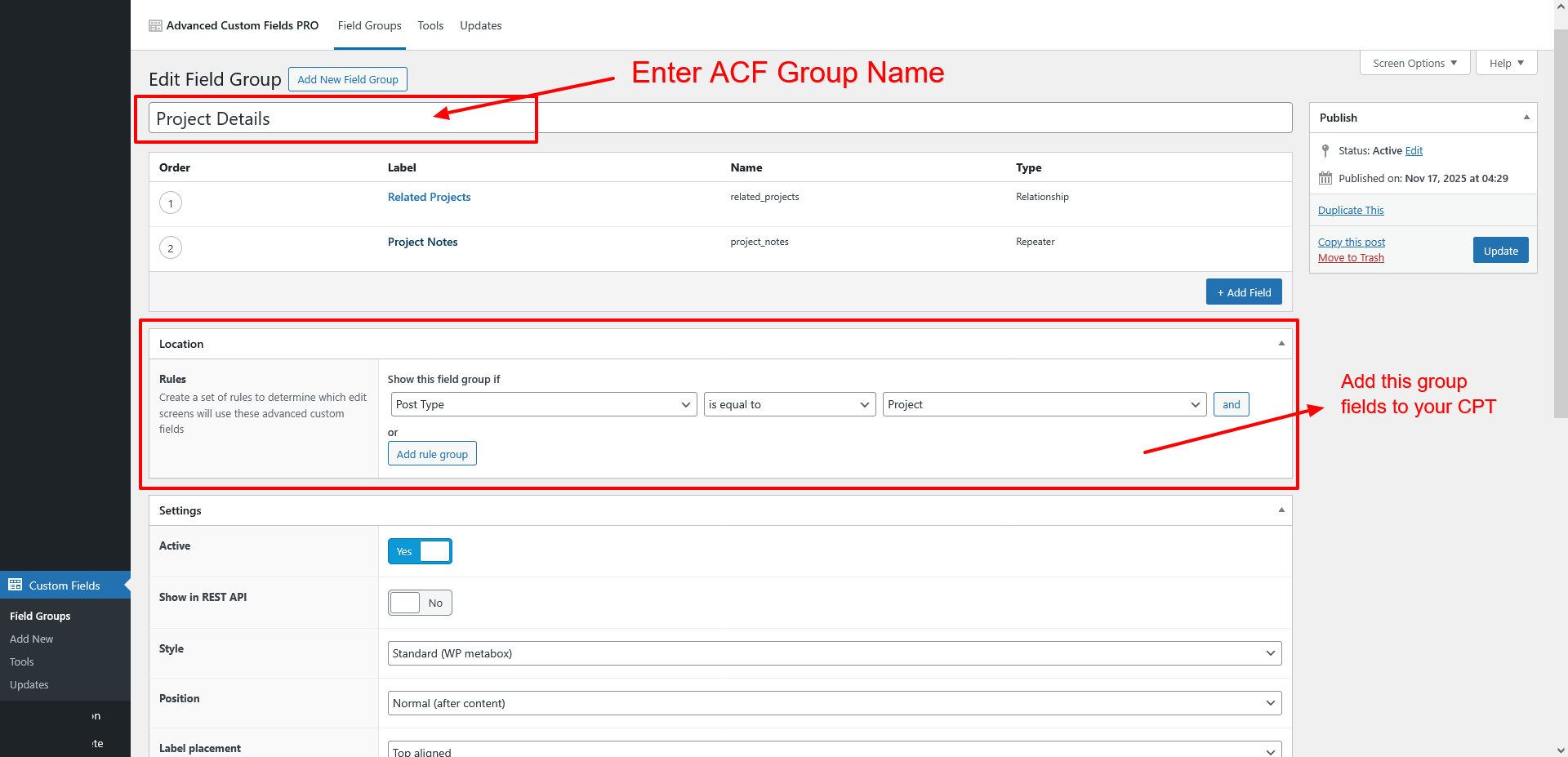This screenshot has width=1568, height=757.
Task: Click the order handle numbered 2
Action: [x=171, y=248]
